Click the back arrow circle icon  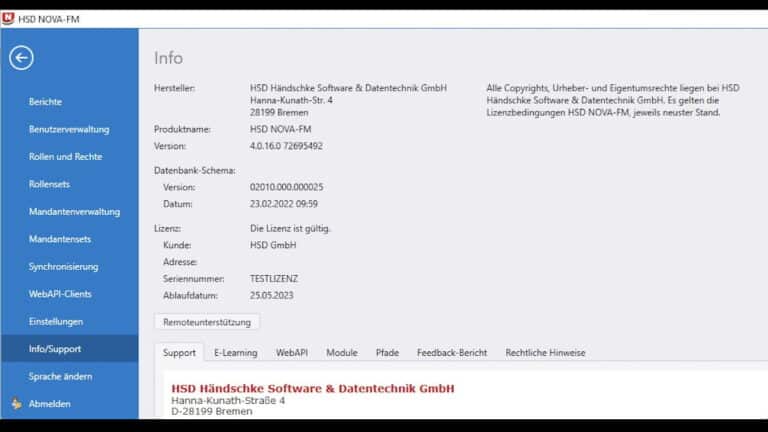click(x=21, y=58)
